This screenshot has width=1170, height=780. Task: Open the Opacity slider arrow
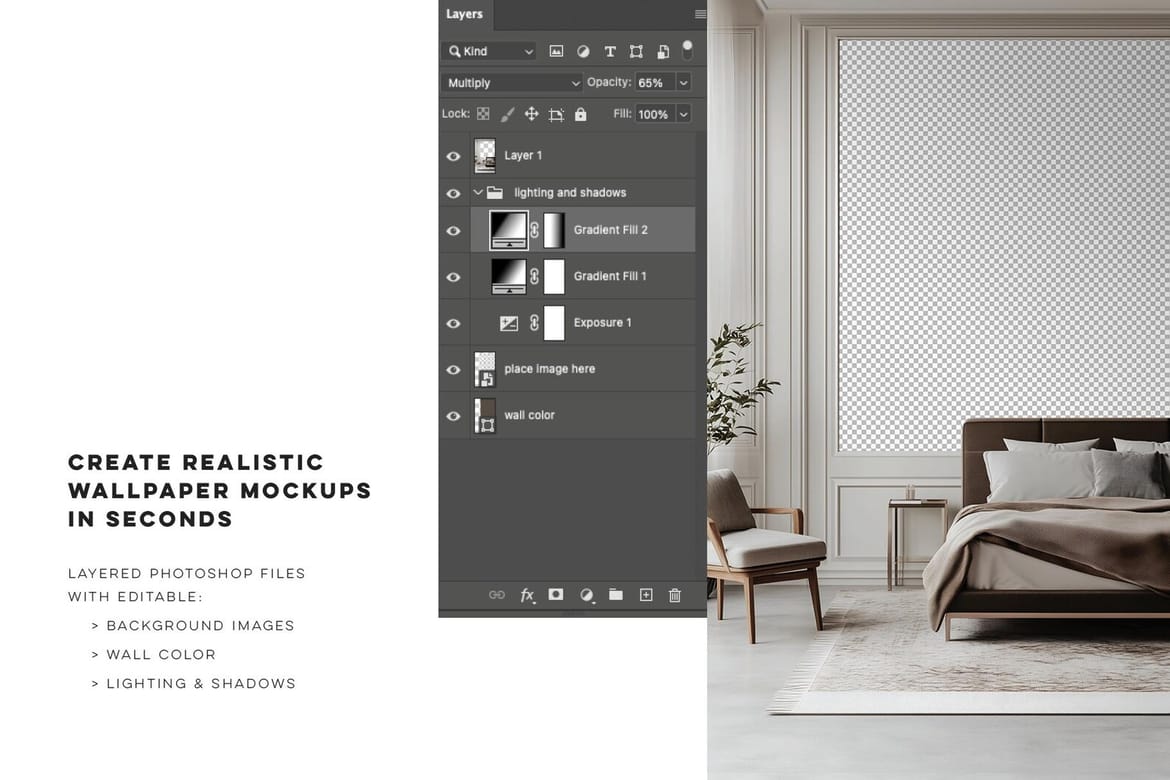point(683,83)
